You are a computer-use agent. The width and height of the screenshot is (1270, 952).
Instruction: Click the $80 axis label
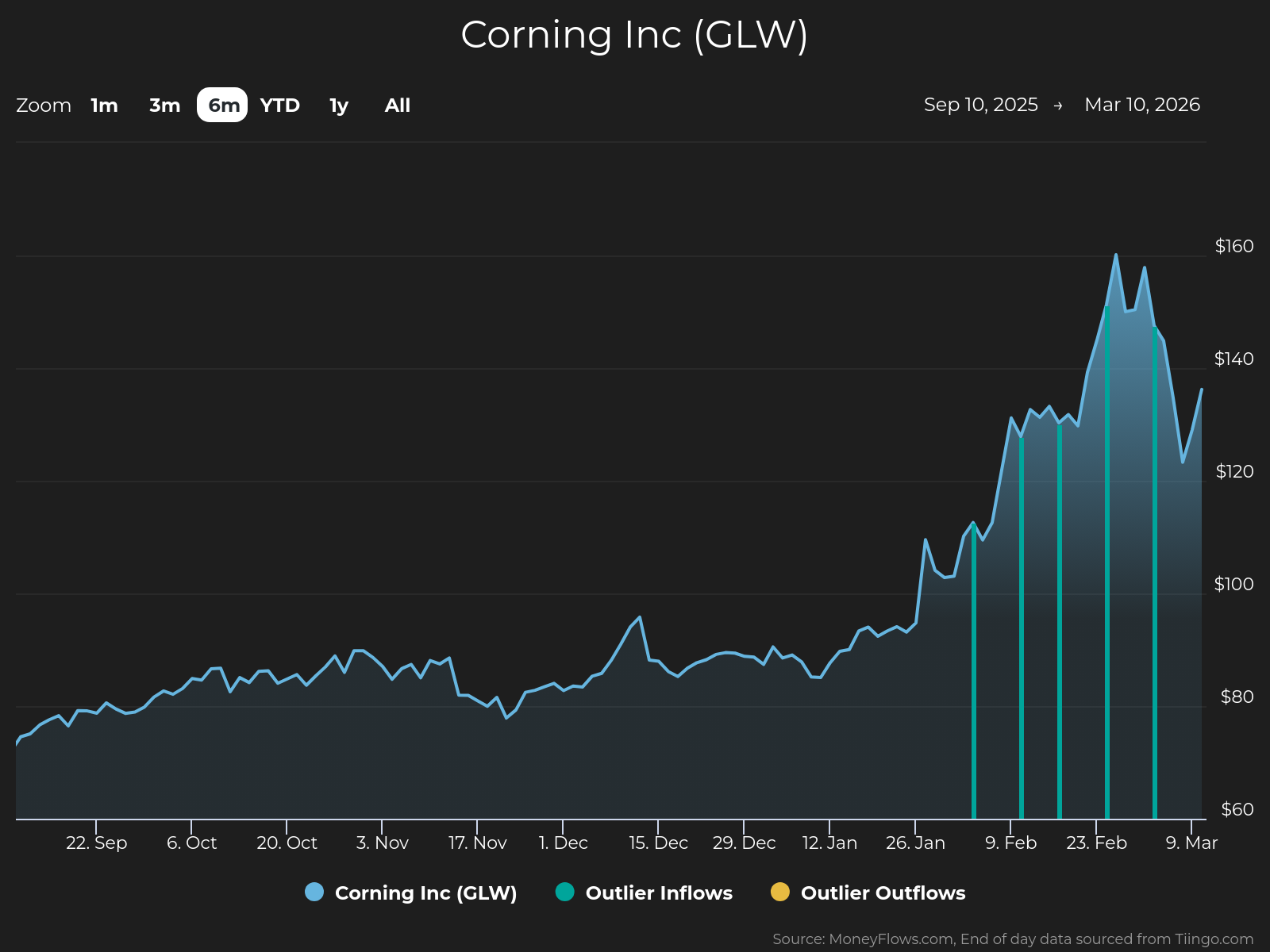pos(1237,697)
